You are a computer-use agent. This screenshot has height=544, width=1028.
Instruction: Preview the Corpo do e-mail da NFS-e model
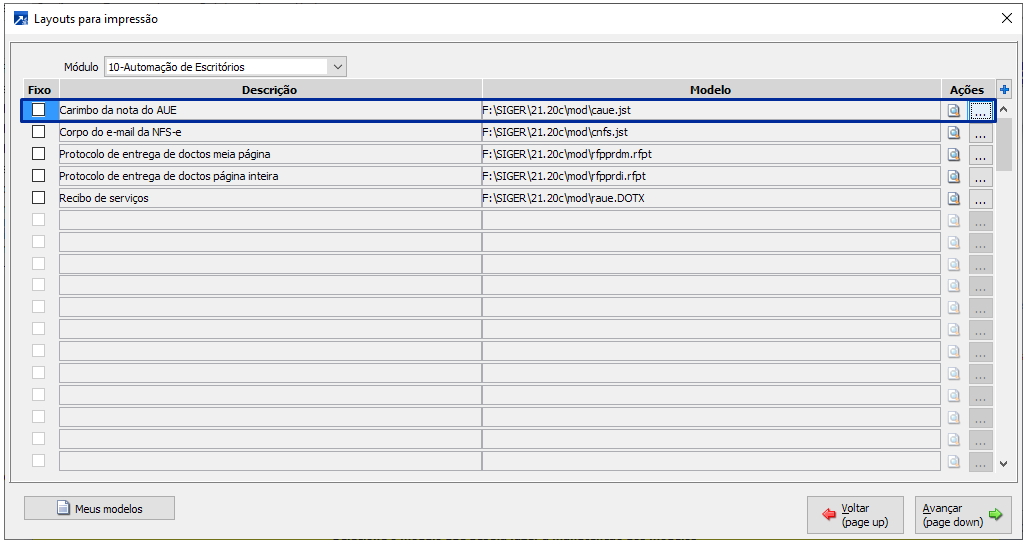tap(954, 132)
